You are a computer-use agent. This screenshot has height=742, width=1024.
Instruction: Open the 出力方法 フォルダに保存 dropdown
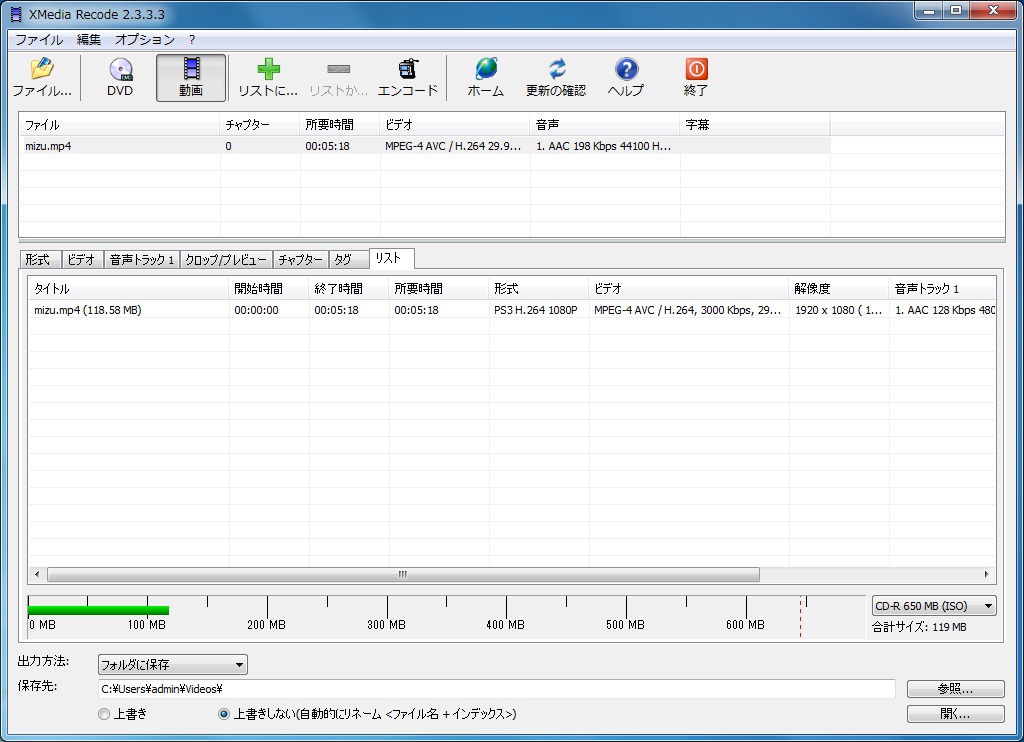coord(172,664)
